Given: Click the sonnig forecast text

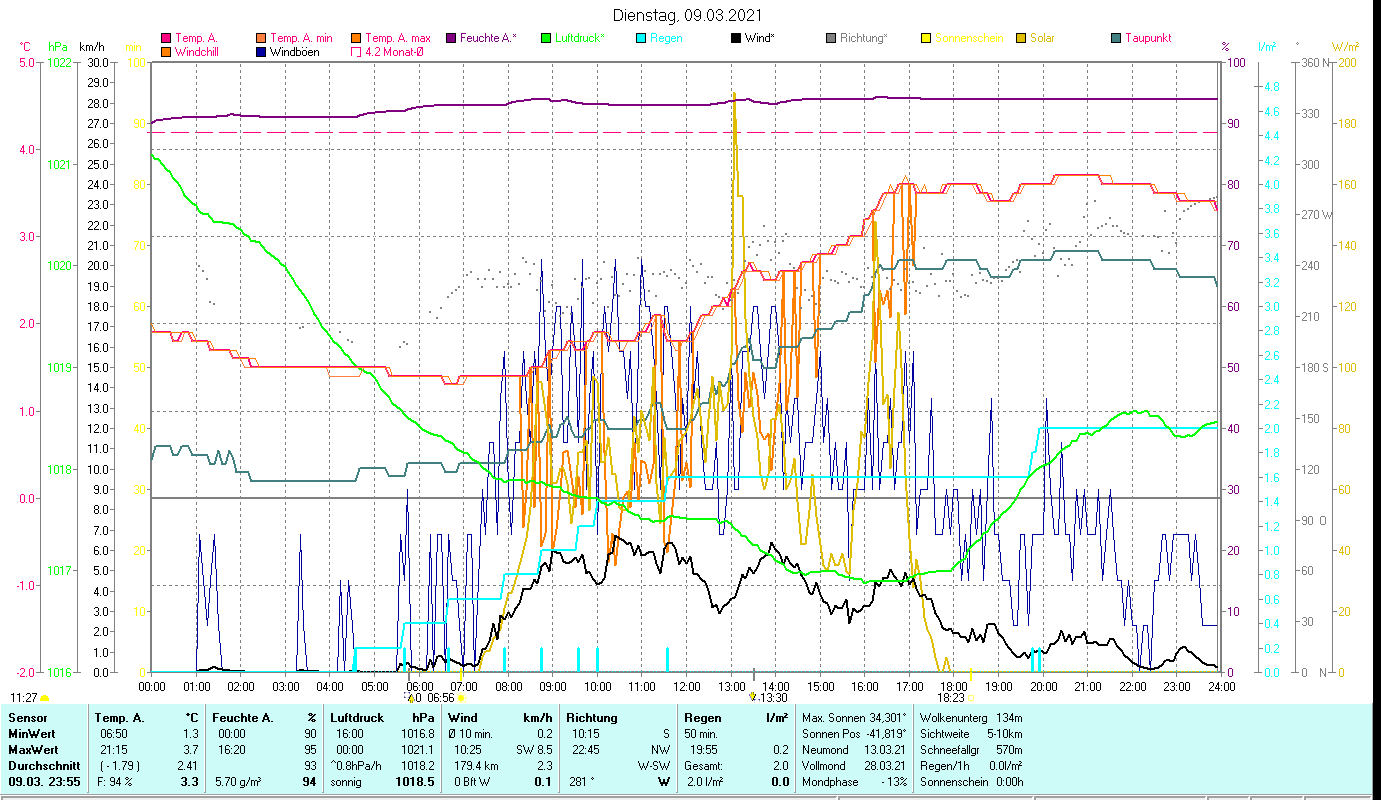Looking at the screenshot, I should pyautogui.click(x=347, y=781).
